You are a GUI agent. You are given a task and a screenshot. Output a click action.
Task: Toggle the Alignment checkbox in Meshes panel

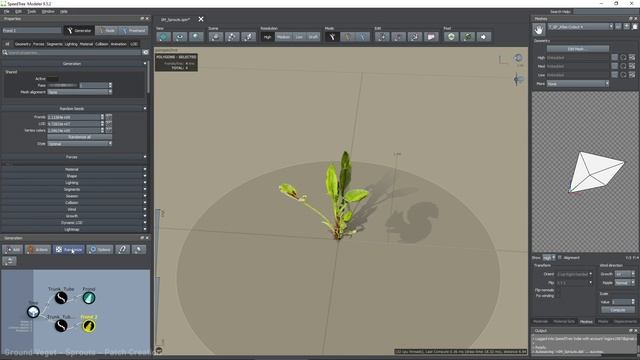pyautogui.click(x=560, y=258)
